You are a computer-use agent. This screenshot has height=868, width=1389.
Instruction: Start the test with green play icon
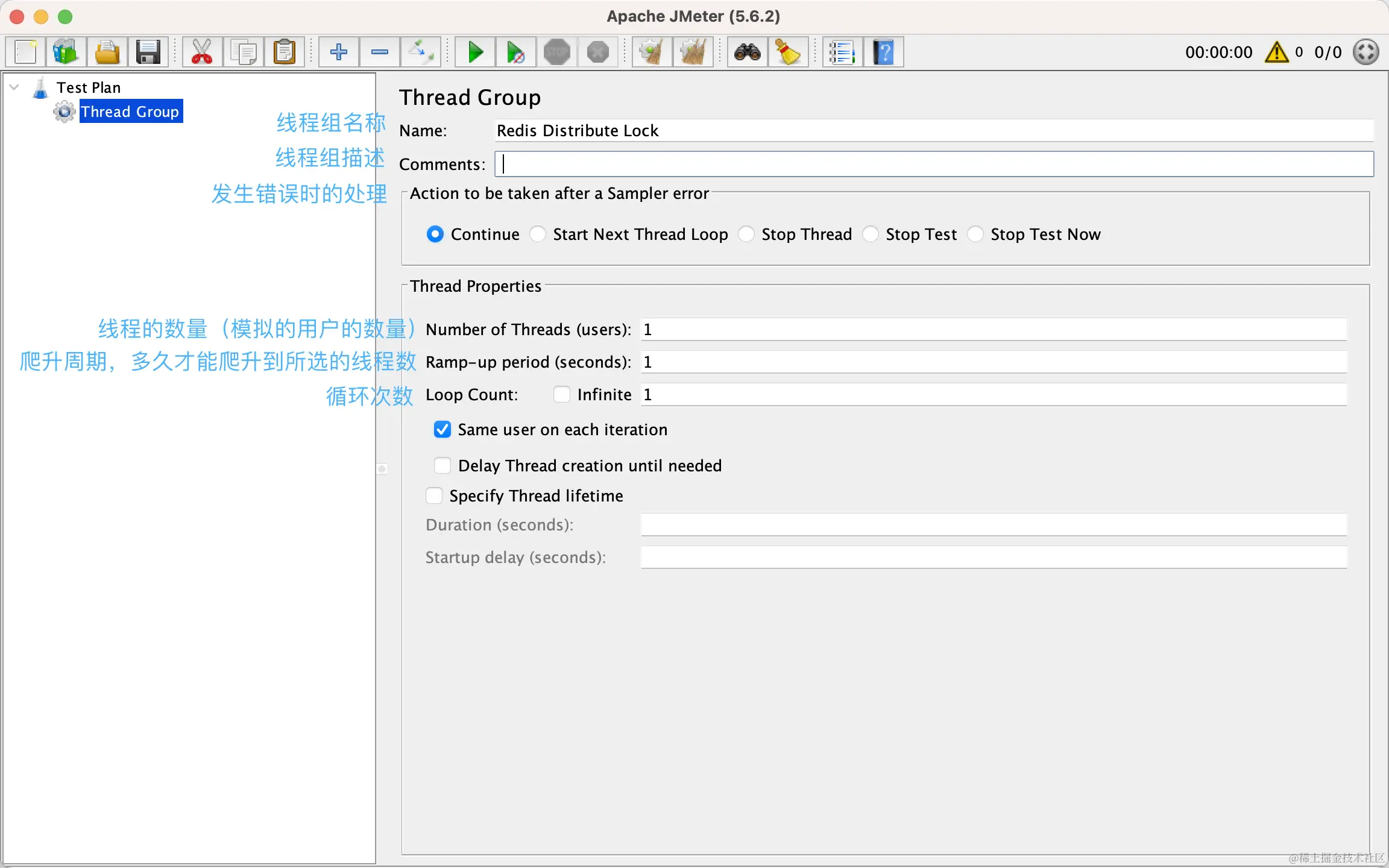[476, 52]
